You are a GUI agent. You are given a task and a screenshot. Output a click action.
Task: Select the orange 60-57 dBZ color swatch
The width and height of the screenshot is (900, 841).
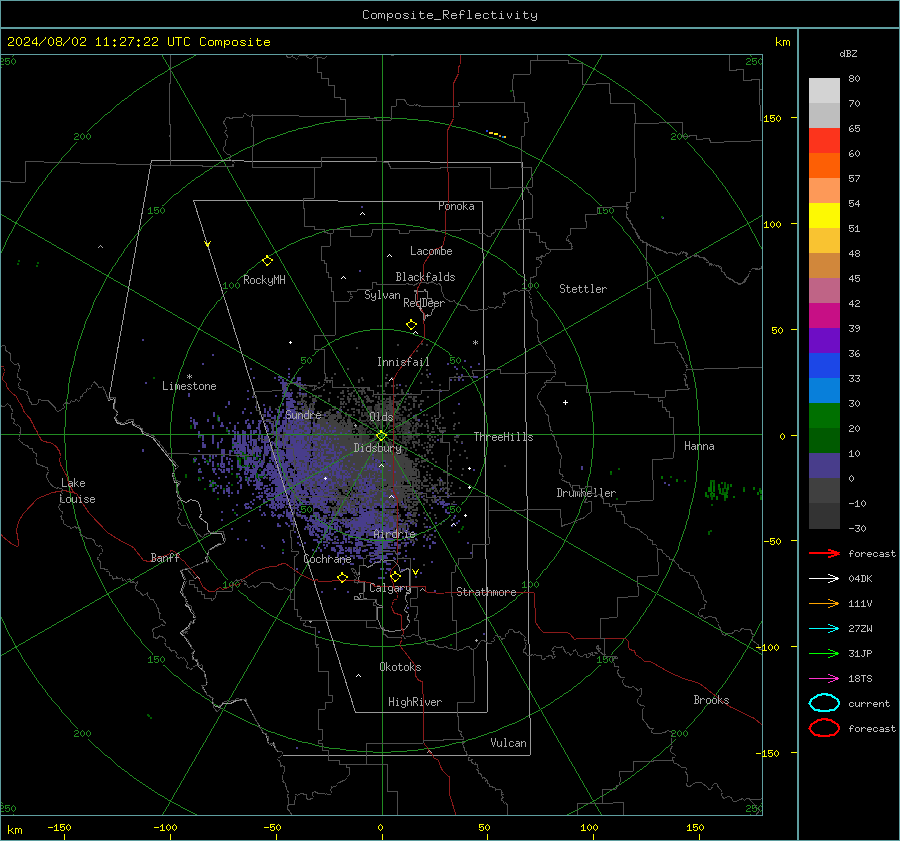coord(824,166)
